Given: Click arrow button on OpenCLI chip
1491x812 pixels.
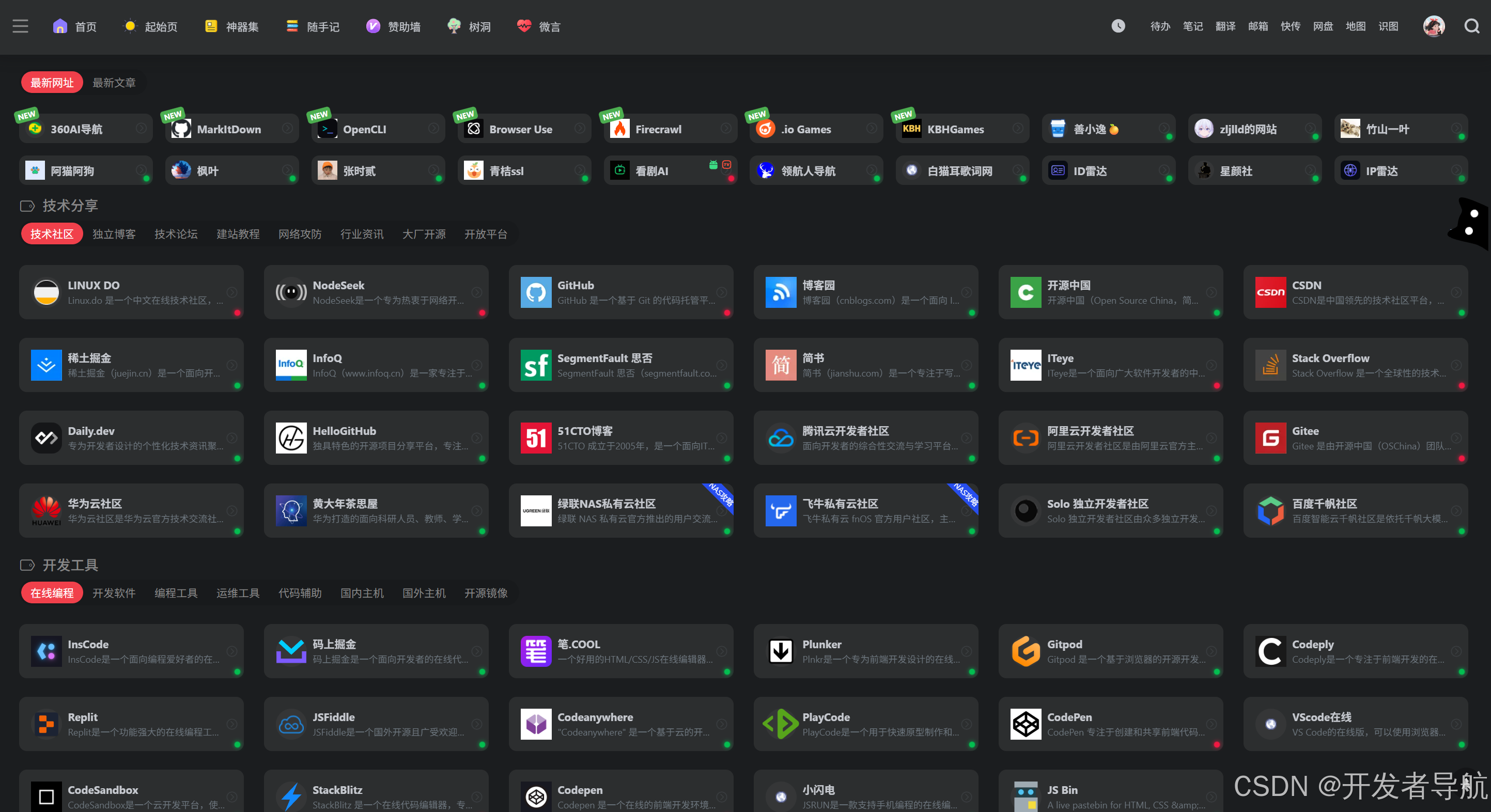Looking at the screenshot, I should [433, 128].
